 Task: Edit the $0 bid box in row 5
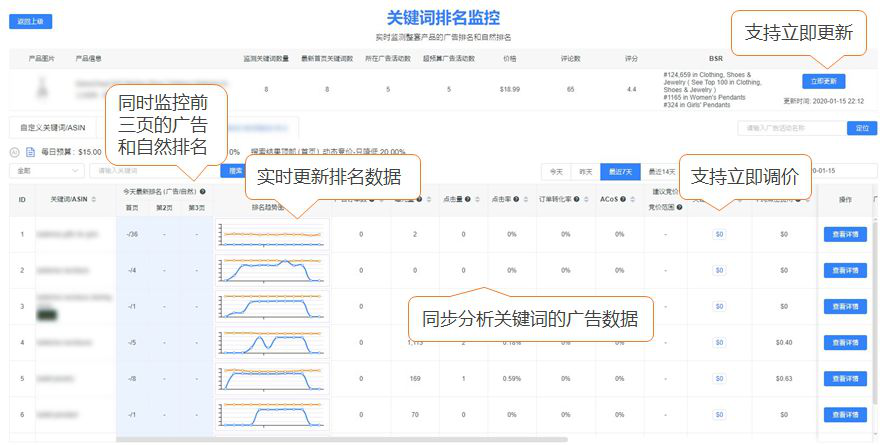[x=719, y=379]
